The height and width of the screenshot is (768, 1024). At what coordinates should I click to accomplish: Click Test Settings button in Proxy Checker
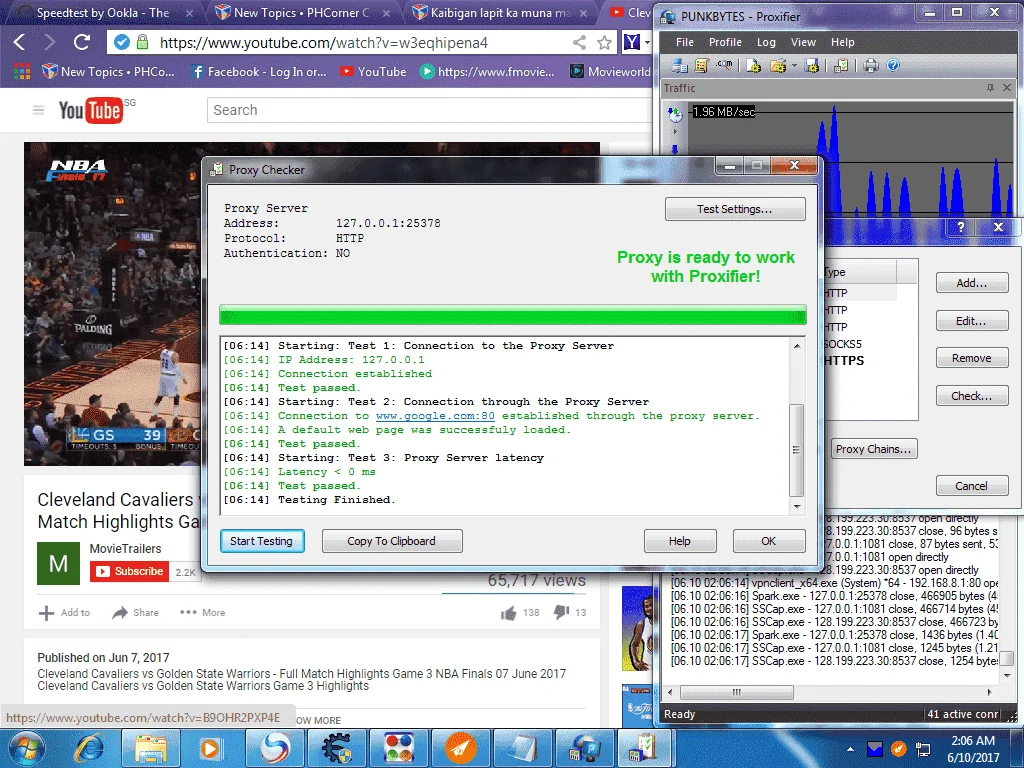[735, 209]
